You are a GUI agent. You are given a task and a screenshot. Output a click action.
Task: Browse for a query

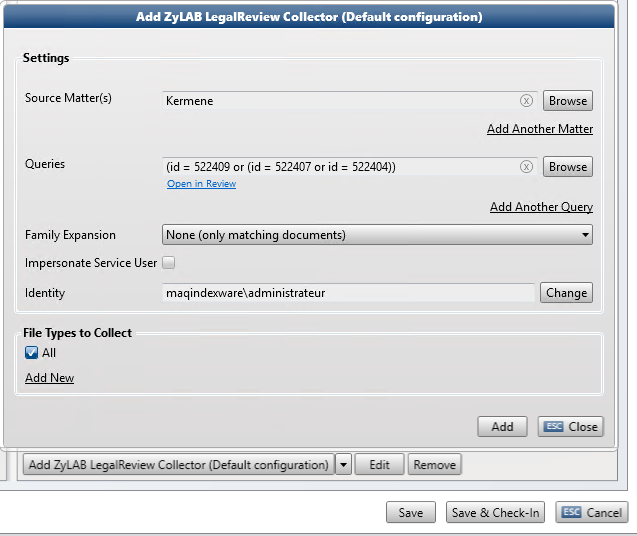click(x=567, y=167)
